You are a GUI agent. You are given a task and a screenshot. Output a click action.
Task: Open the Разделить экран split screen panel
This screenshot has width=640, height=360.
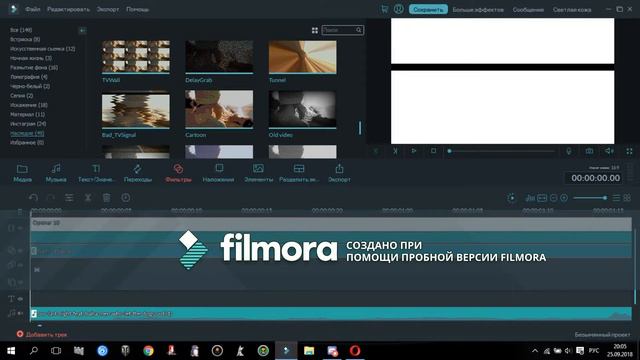(x=299, y=173)
